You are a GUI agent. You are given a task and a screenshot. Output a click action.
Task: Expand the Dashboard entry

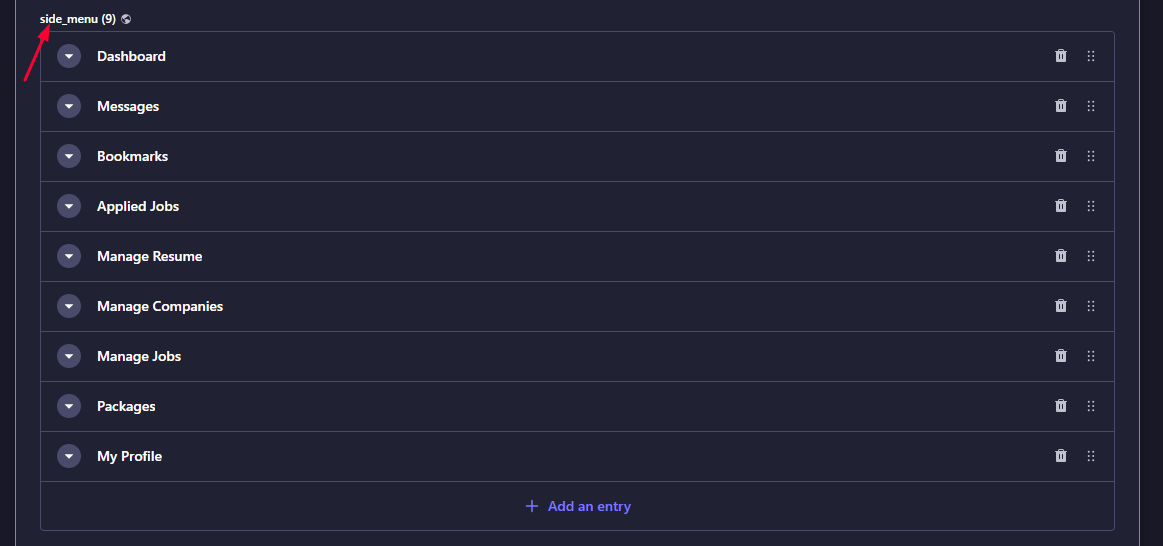69,56
